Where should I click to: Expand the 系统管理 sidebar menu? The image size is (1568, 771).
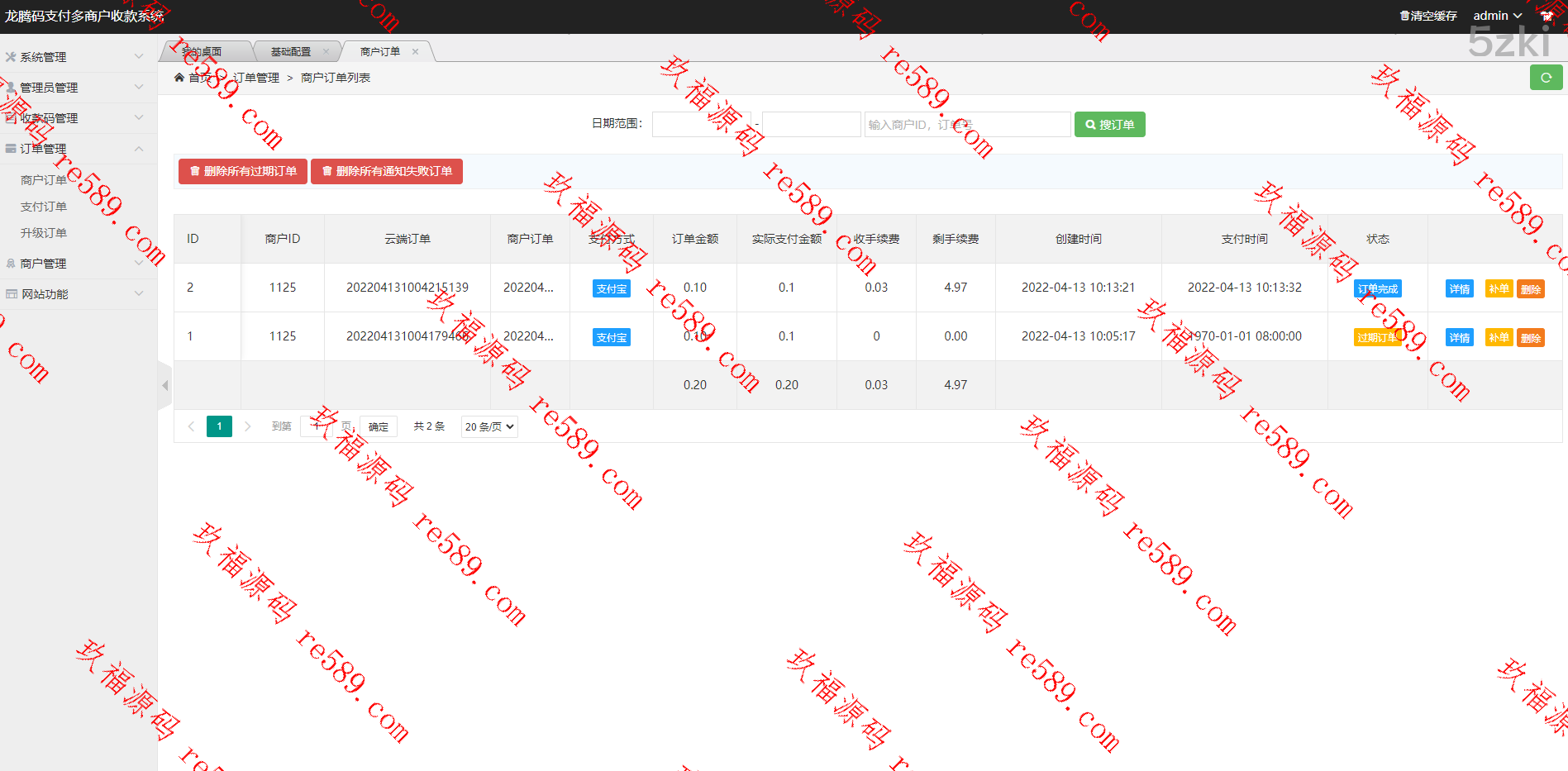coord(74,57)
